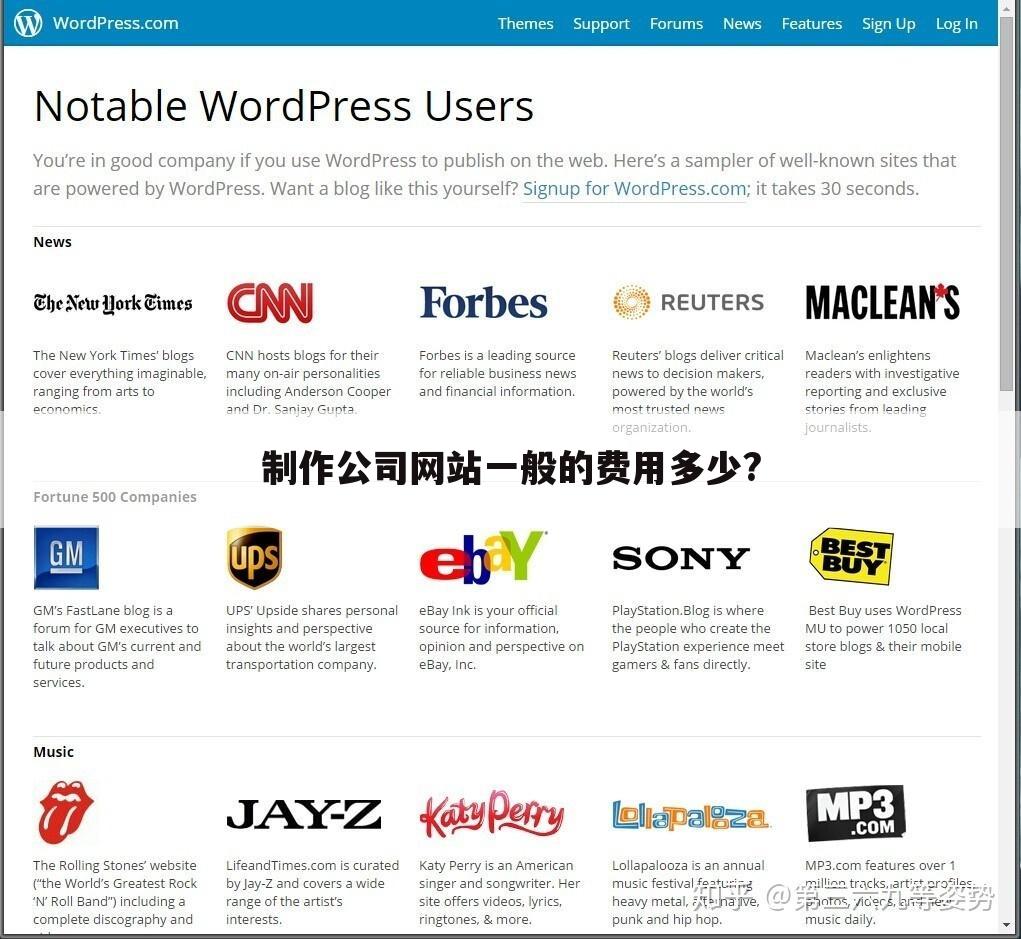
Task: Click Sign Up in the top navigation
Action: (x=888, y=23)
